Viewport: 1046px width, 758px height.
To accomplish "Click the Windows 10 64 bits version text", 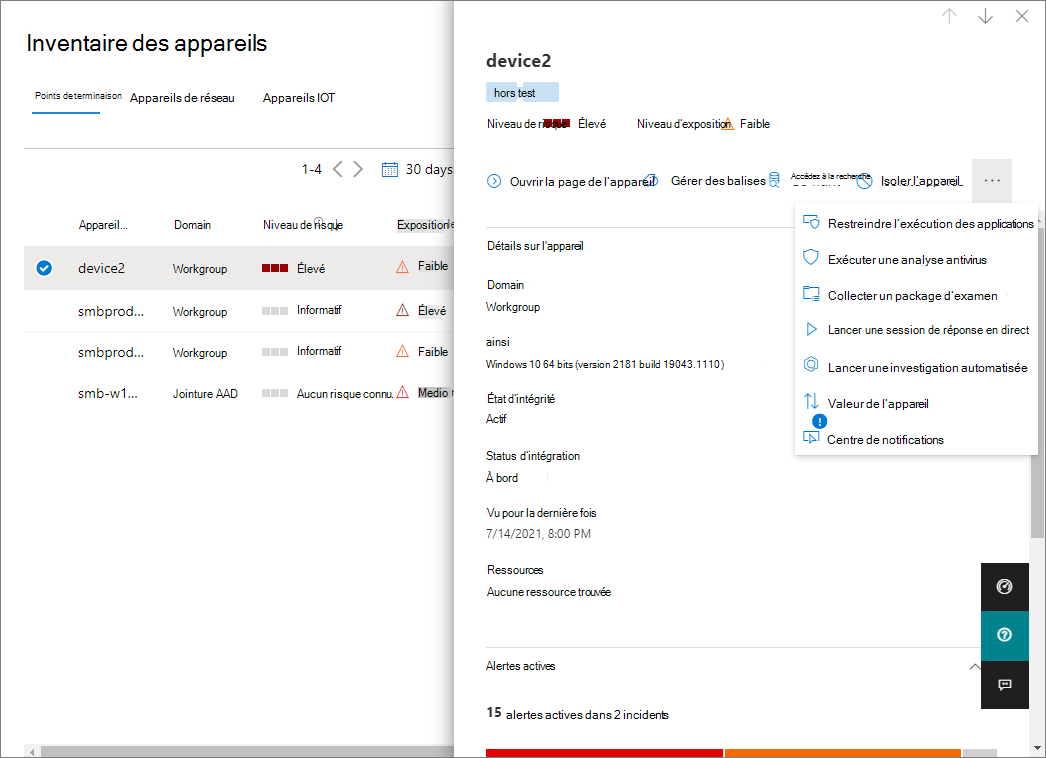I will pyautogui.click(x=604, y=364).
